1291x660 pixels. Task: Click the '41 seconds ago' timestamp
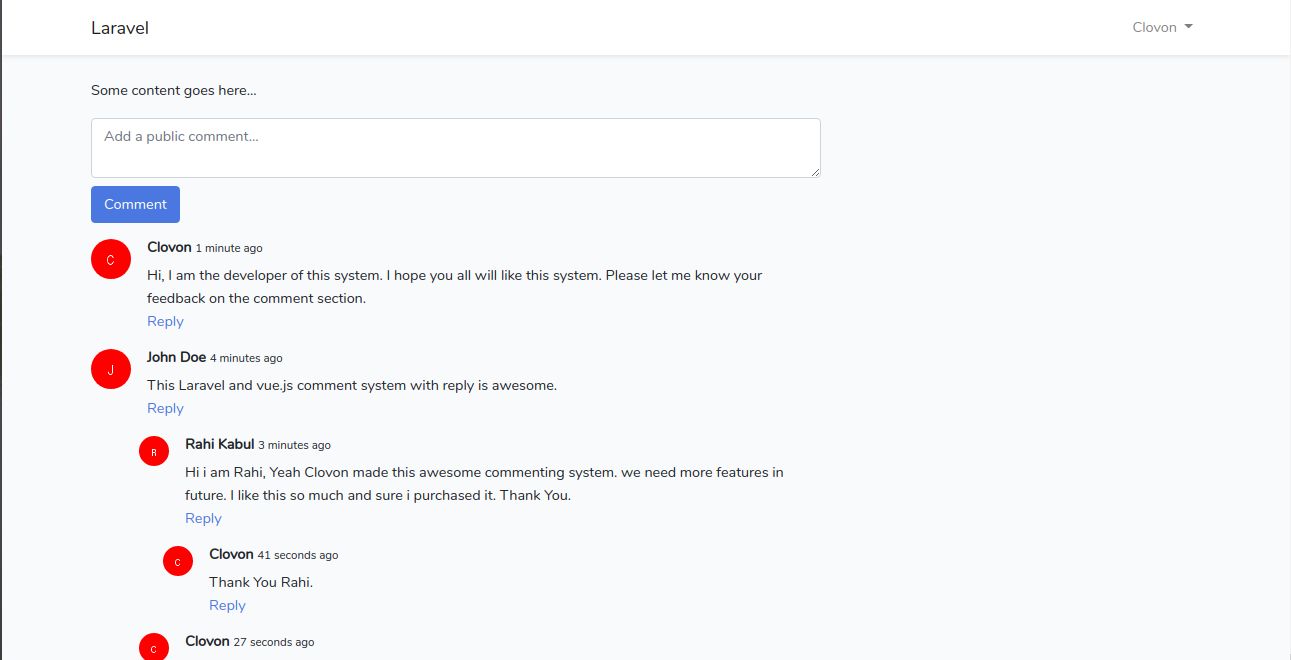[x=298, y=555]
